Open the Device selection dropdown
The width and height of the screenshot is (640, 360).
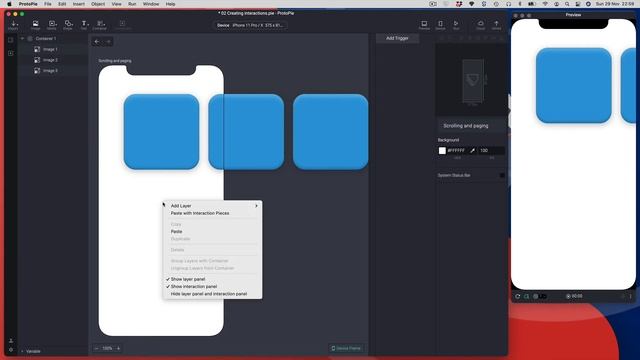click(x=250, y=25)
